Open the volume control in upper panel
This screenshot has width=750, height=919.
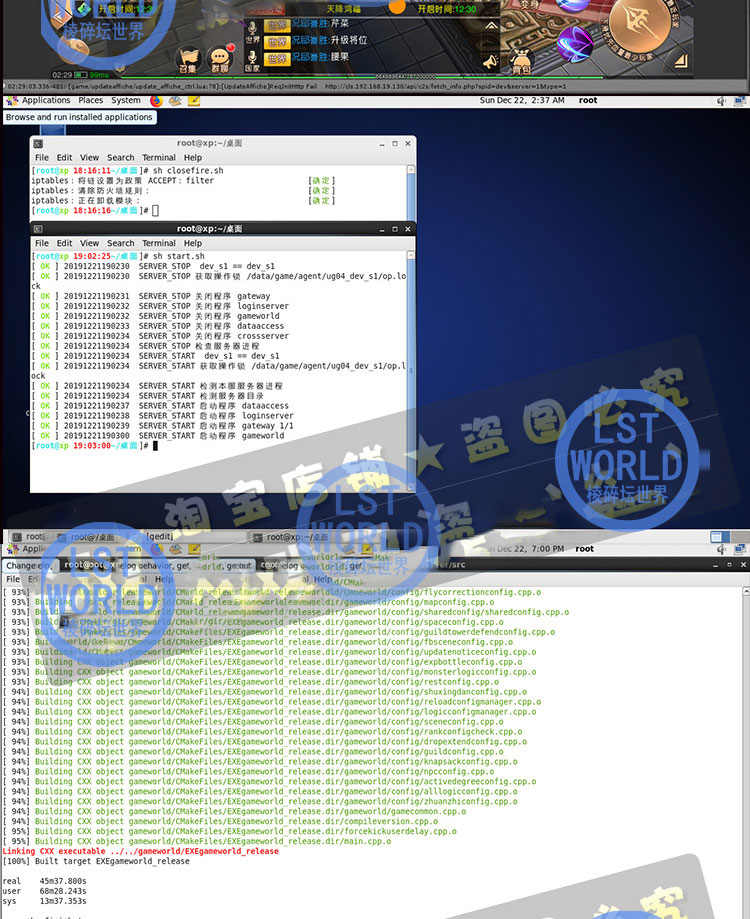click(x=721, y=101)
